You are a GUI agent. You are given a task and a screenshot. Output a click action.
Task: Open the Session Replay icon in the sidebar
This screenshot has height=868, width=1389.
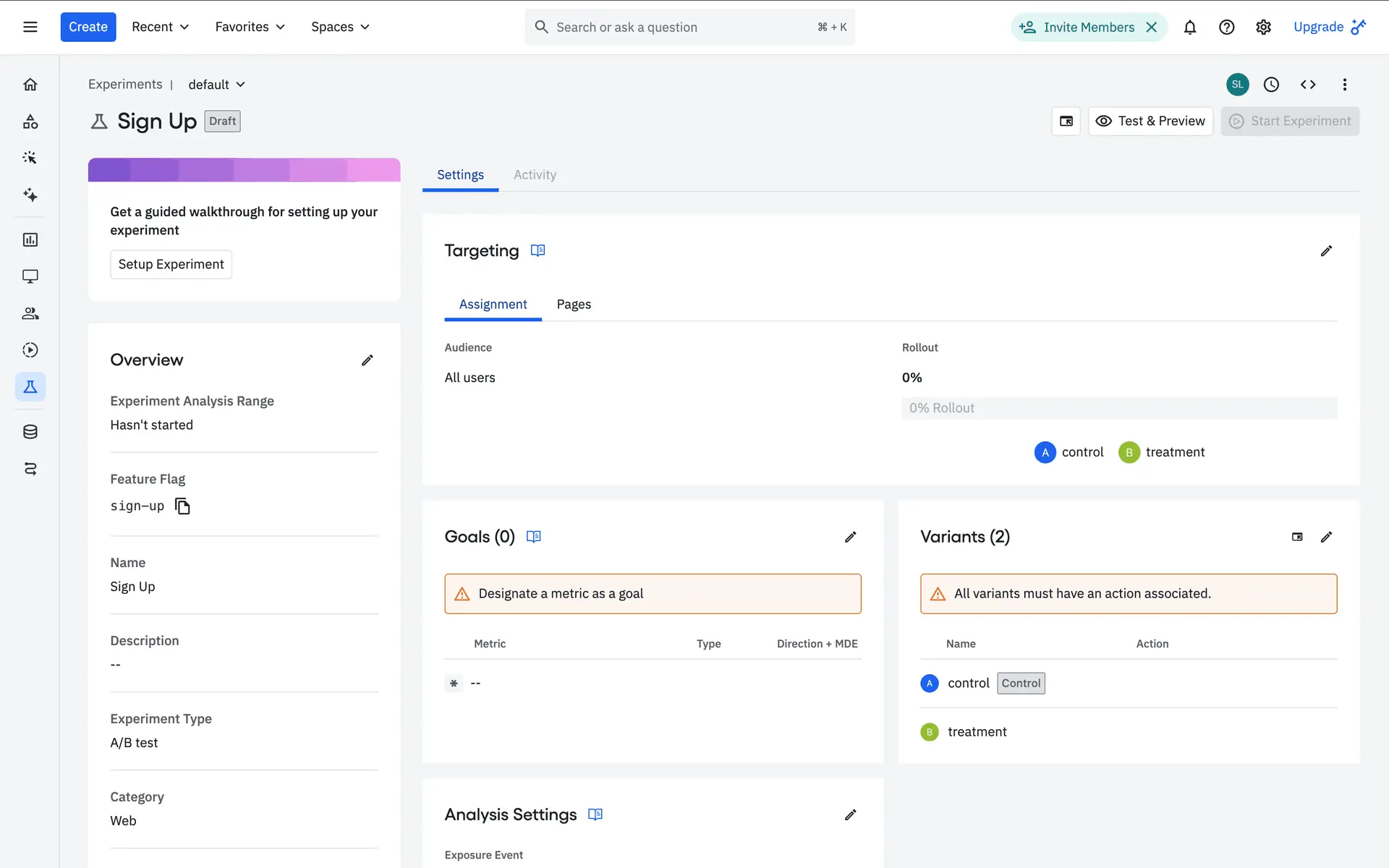30,350
